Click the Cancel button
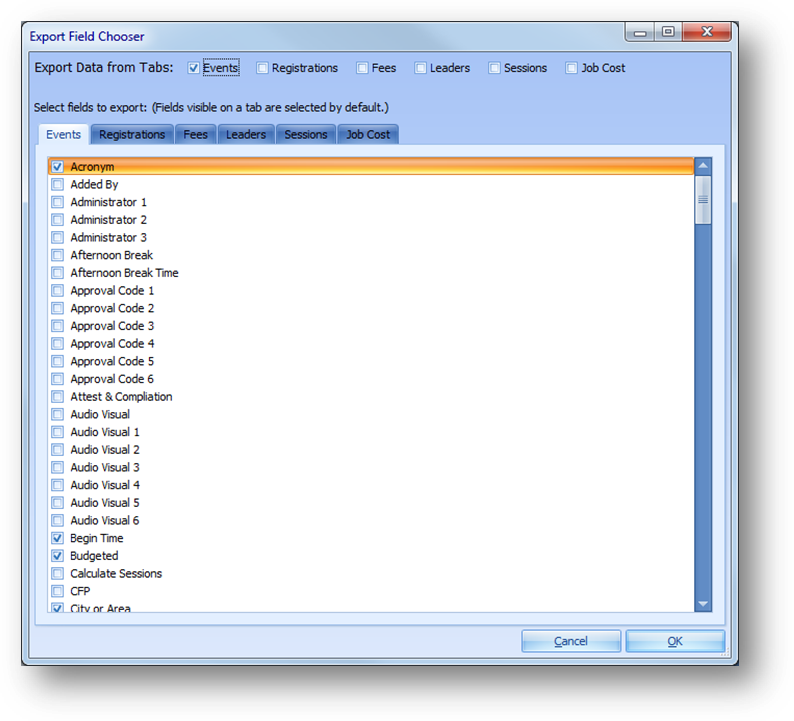The height and width of the screenshot is (721, 794). (x=571, y=642)
